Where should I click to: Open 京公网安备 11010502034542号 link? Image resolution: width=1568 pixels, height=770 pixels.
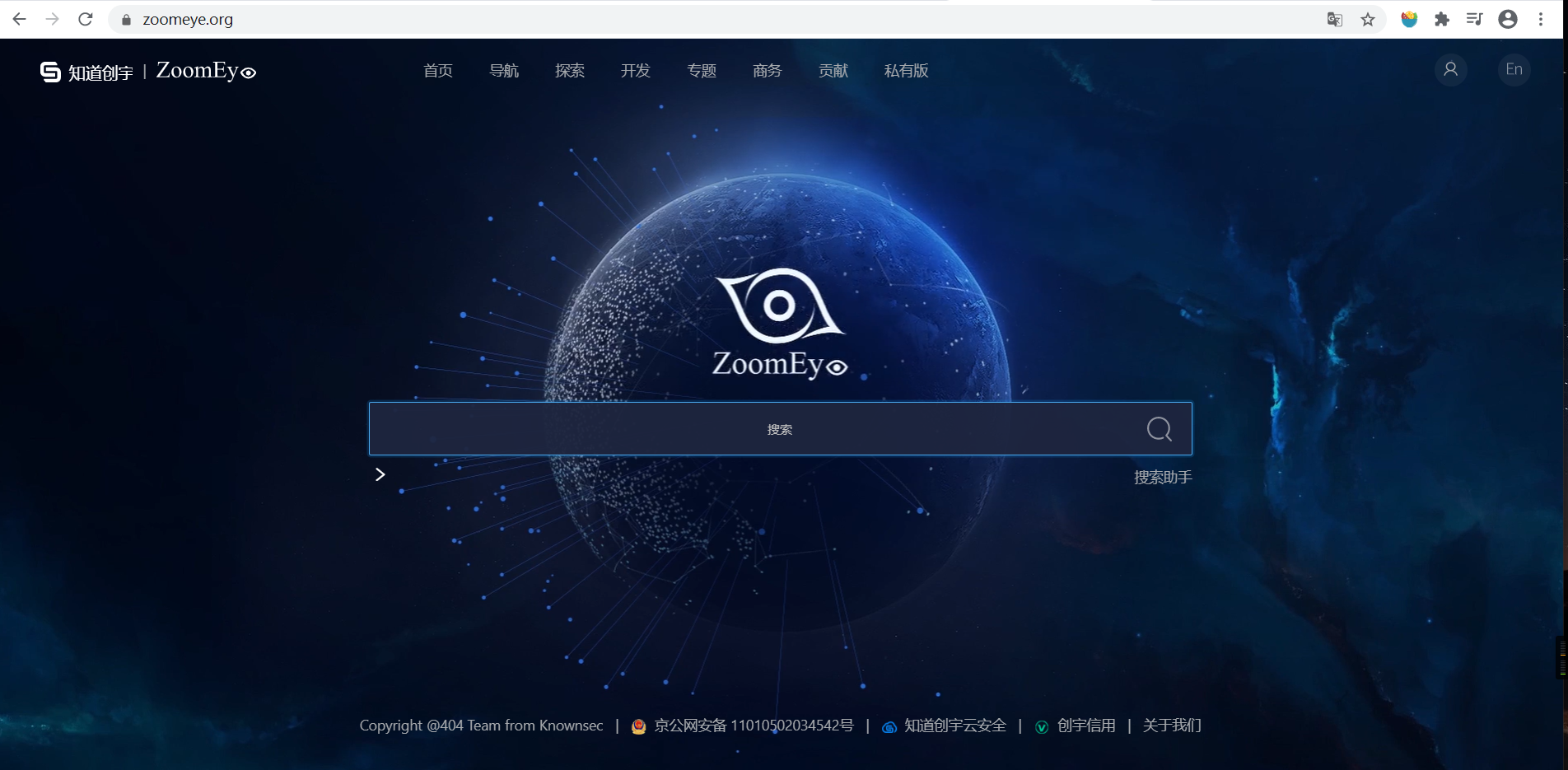(754, 726)
